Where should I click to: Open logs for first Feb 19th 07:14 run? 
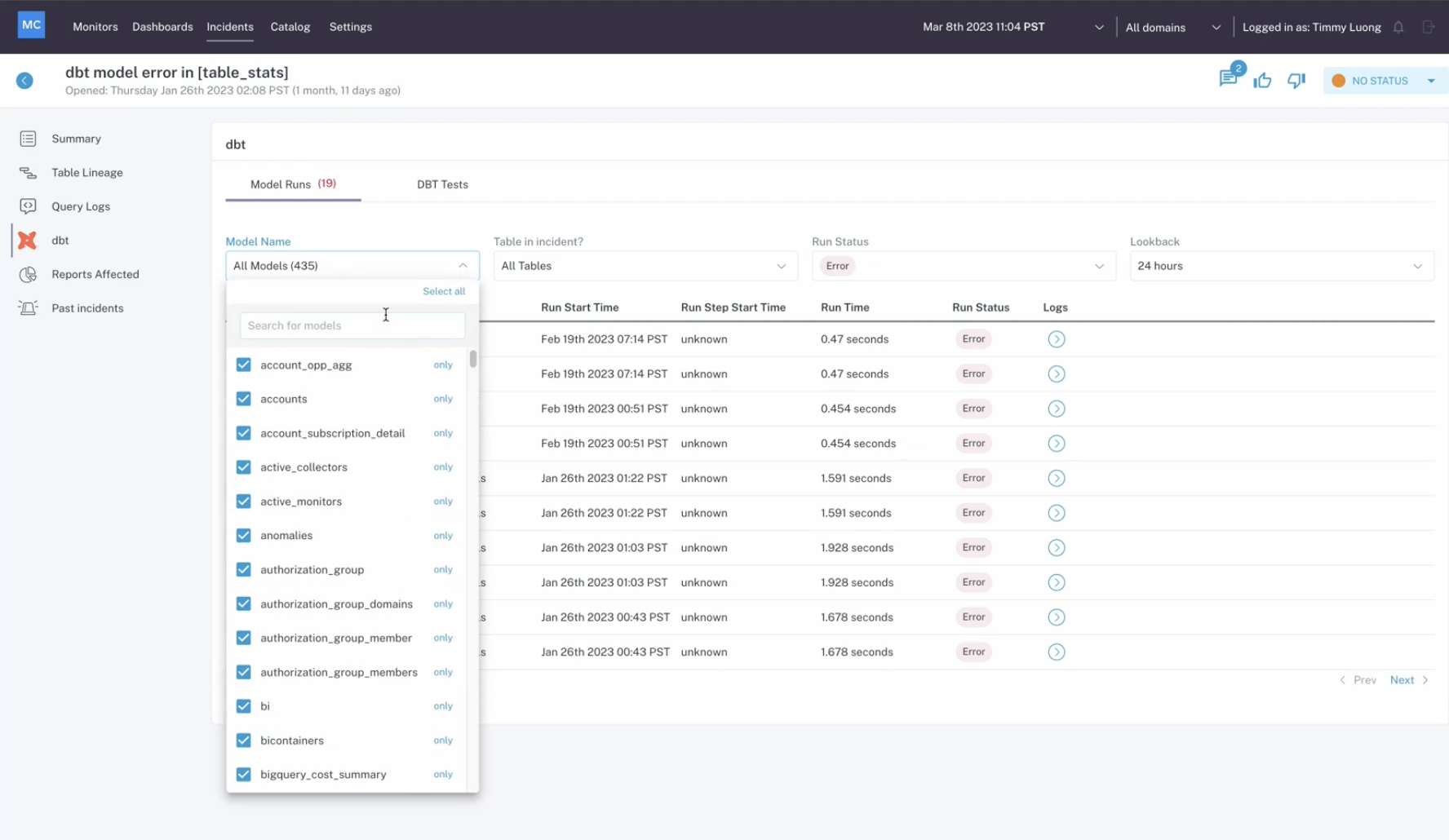1056,339
